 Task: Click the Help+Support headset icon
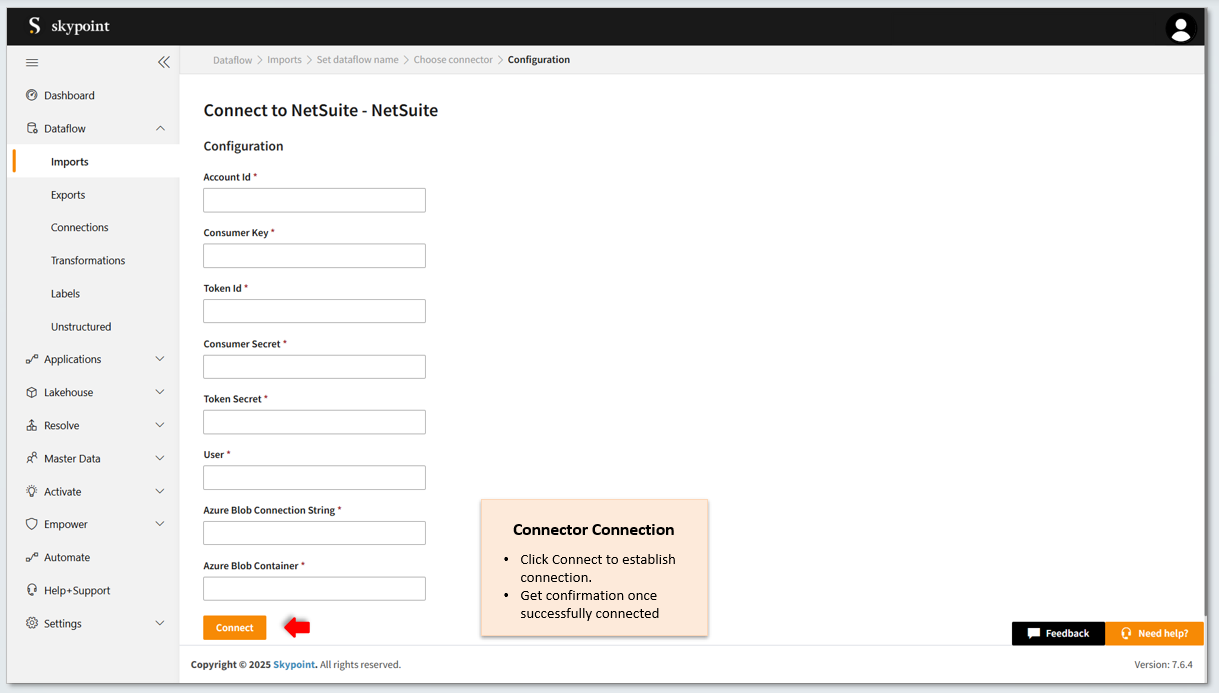click(x=32, y=591)
